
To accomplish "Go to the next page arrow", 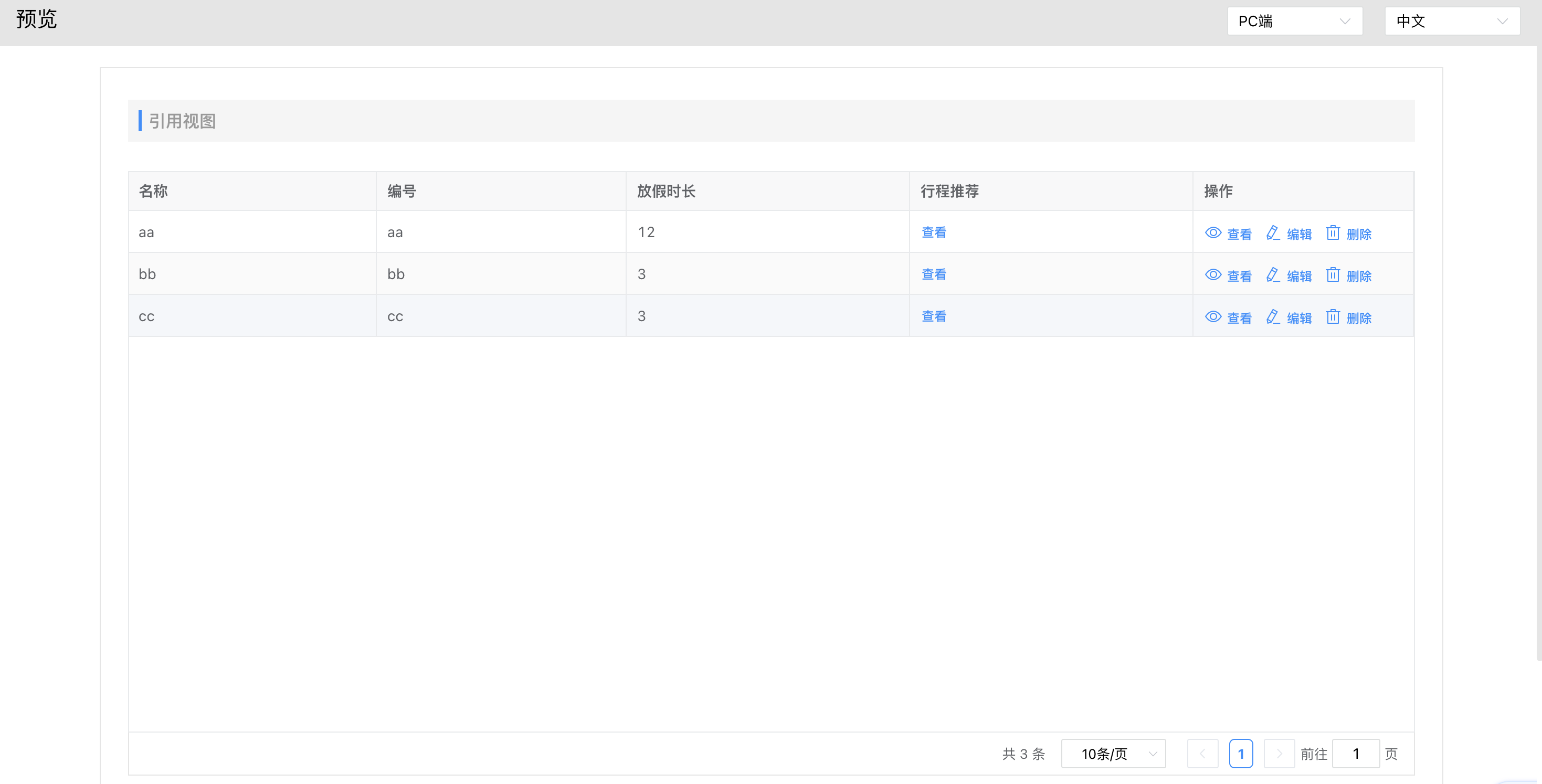I will 1279,754.
